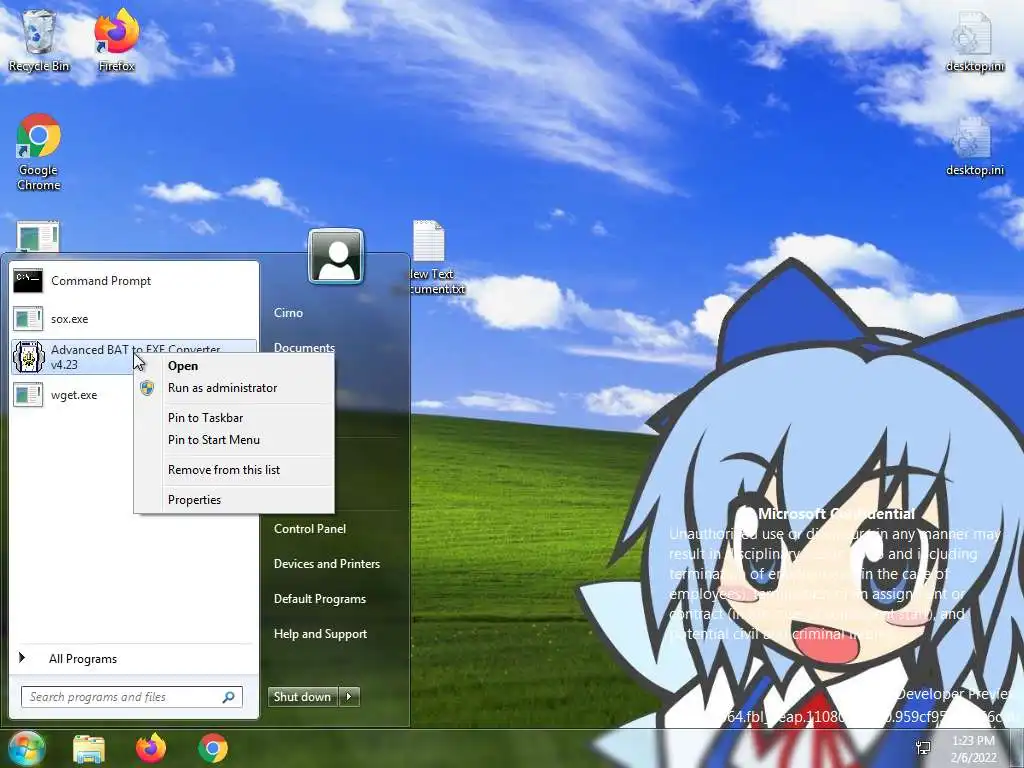Click the Command Prompt label in Start menu
Screen dimensions: 1024x768
click(101, 281)
